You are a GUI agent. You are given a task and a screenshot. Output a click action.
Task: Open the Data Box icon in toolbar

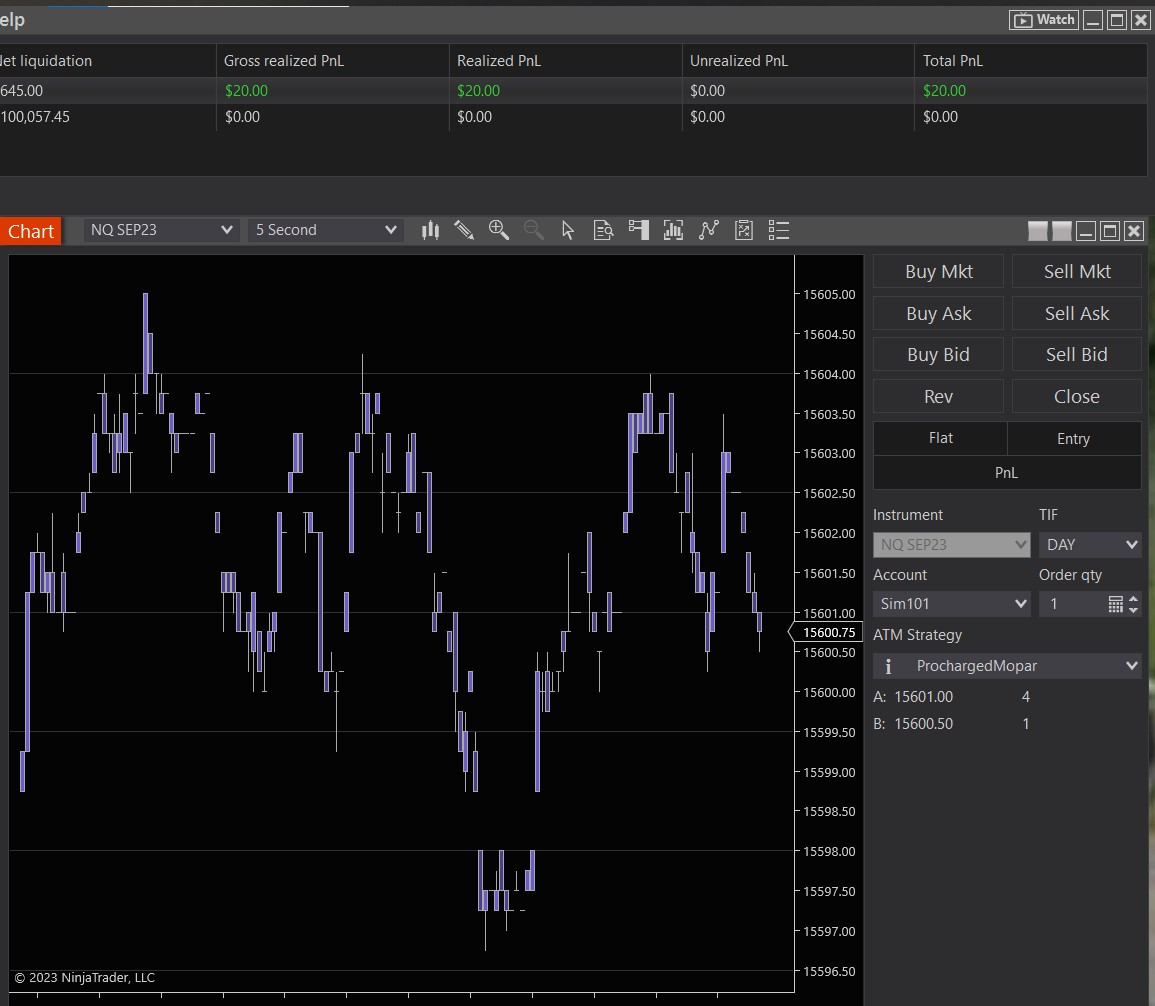pyautogui.click(x=603, y=231)
